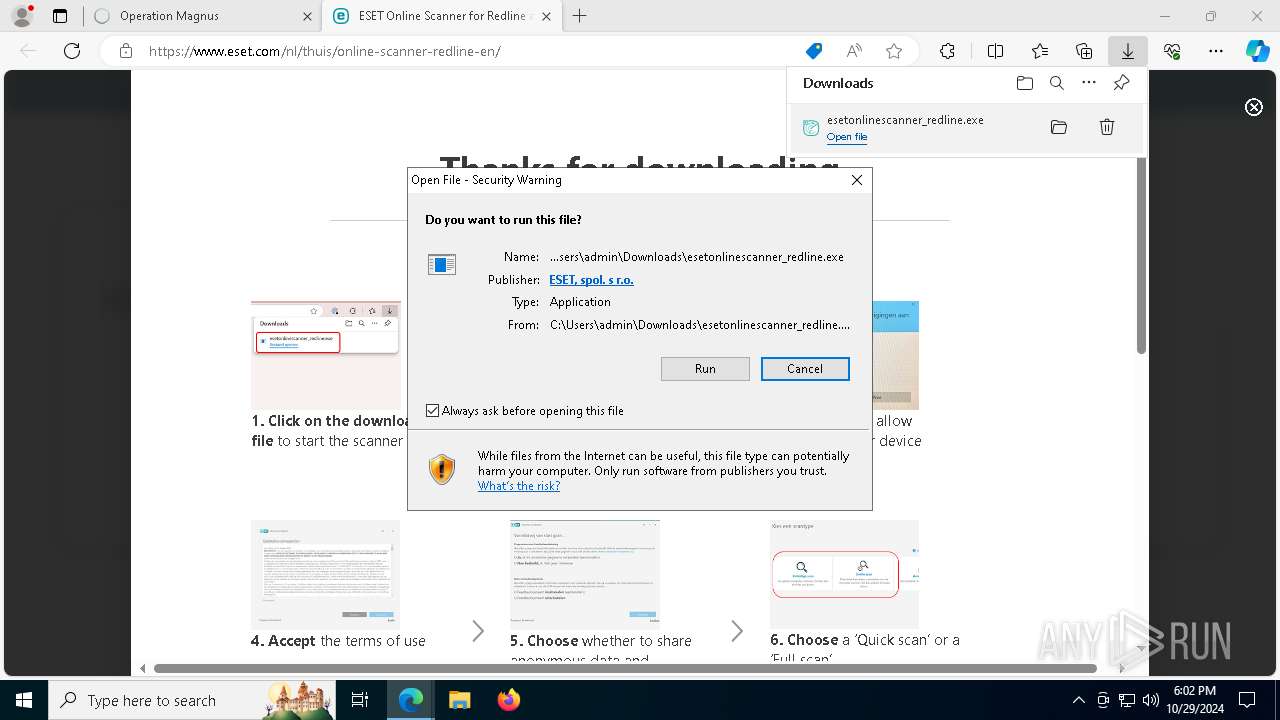Click Open file link under the downloaded exe

pyautogui.click(x=847, y=137)
